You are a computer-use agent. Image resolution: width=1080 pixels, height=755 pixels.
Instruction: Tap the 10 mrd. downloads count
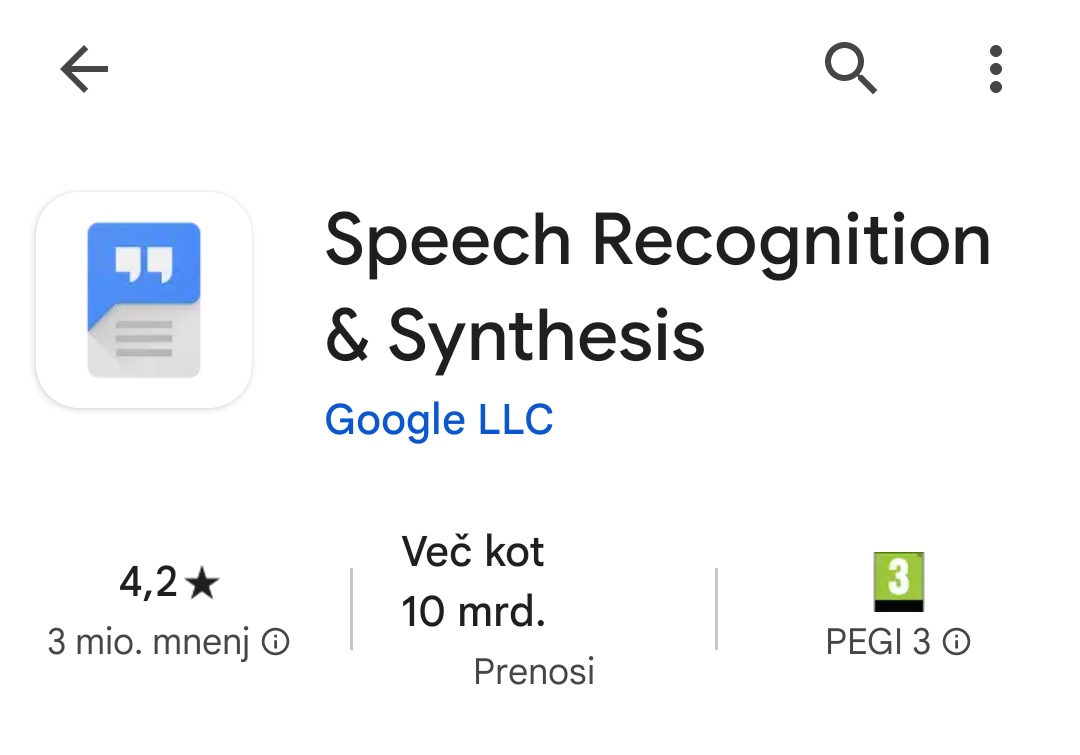(x=473, y=611)
